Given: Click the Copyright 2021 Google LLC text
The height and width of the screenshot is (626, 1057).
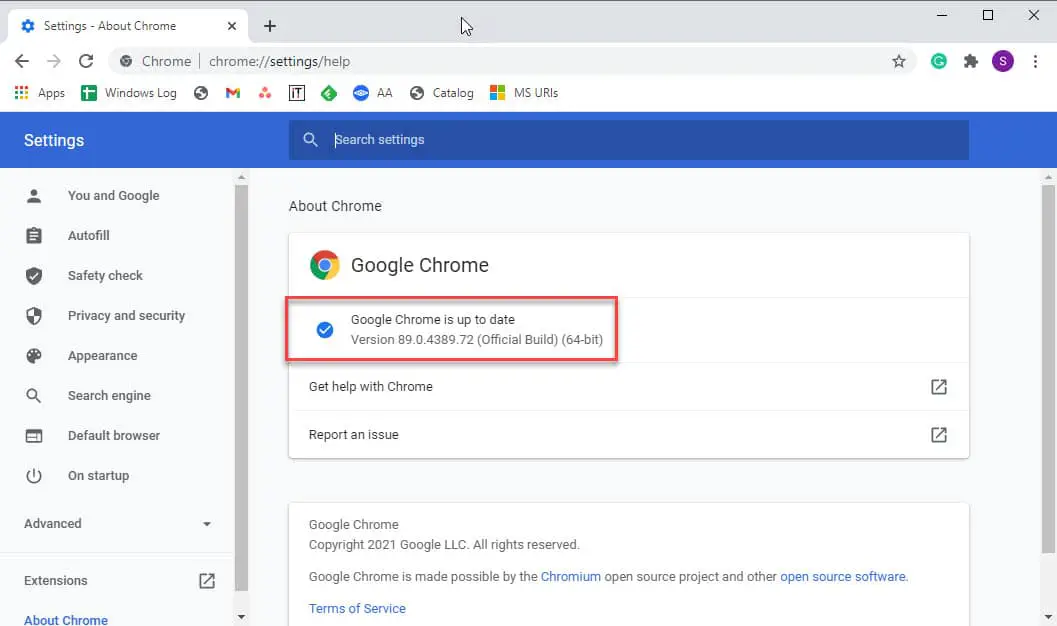Looking at the screenshot, I should point(444,544).
